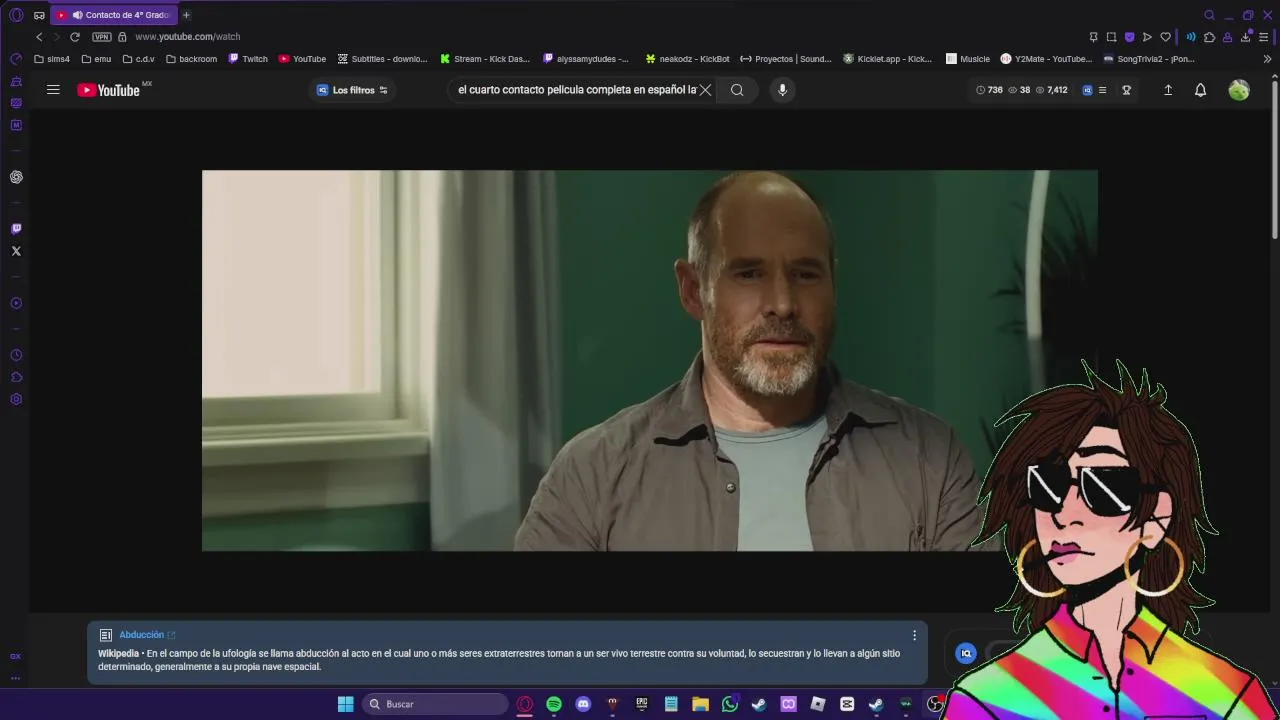This screenshot has width=1280, height=720.
Task: Go back to previous page
Action: pyautogui.click(x=39, y=37)
